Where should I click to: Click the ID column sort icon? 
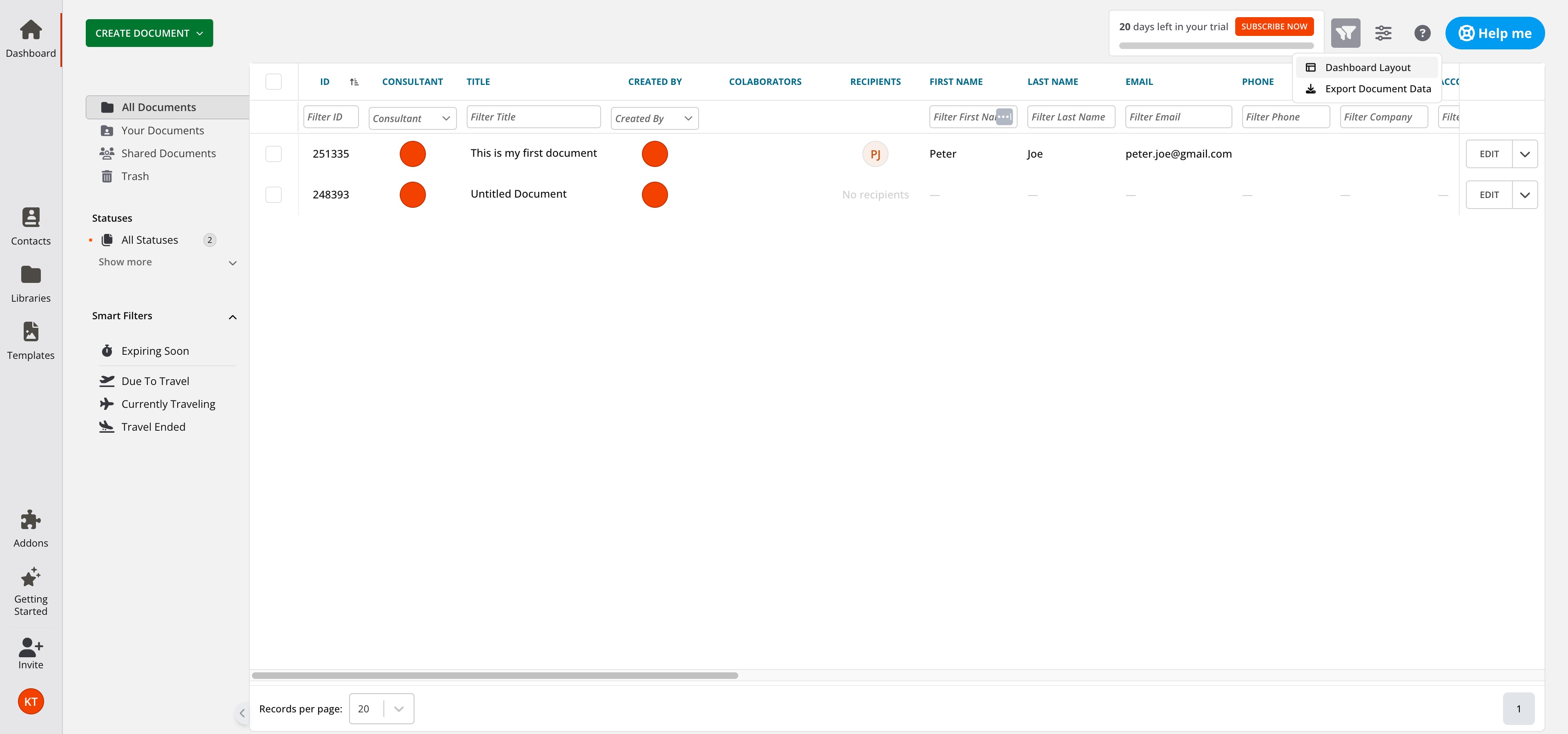tap(354, 82)
